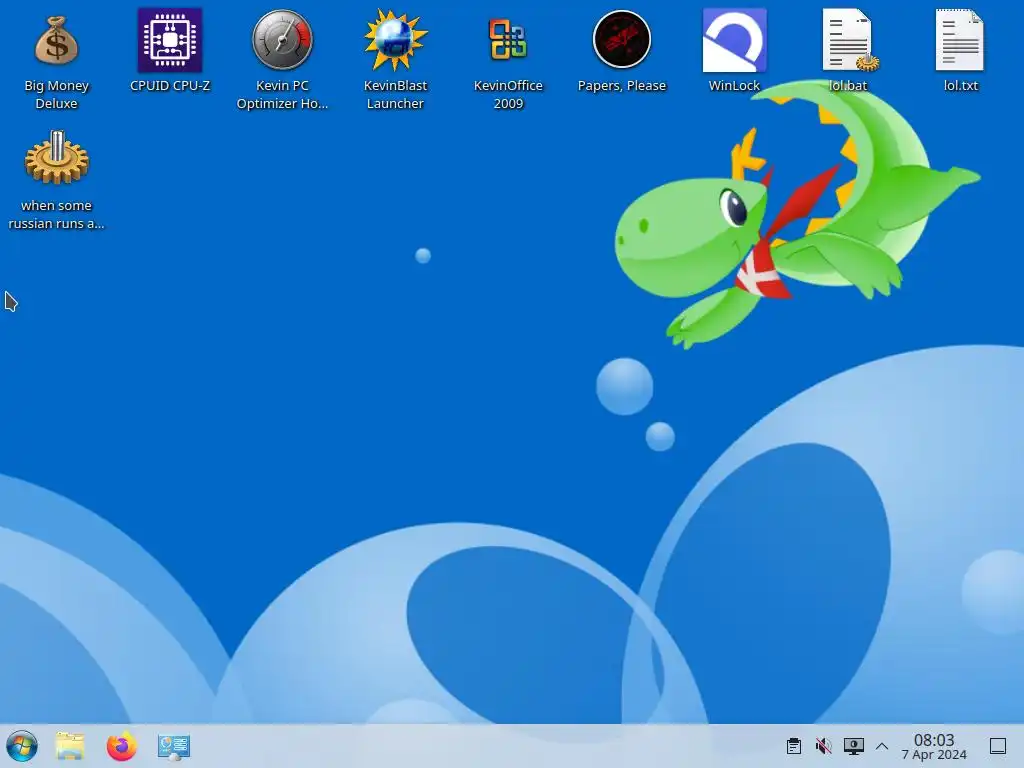Click the 'KevinOffice 2009' label text
1024x768 pixels.
(x=508, y=95)
